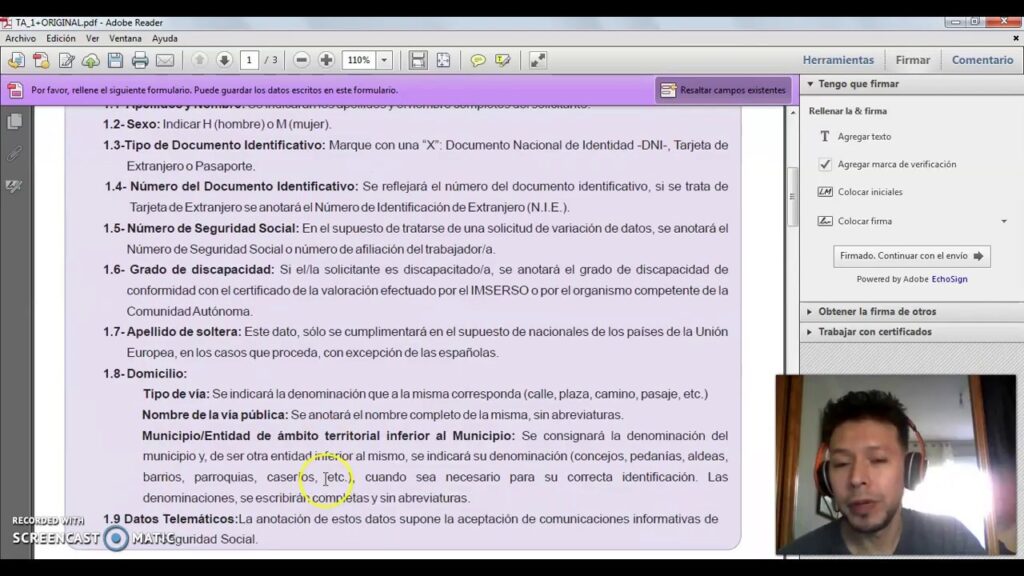Click the Agregar texto option

coord(864,136)
